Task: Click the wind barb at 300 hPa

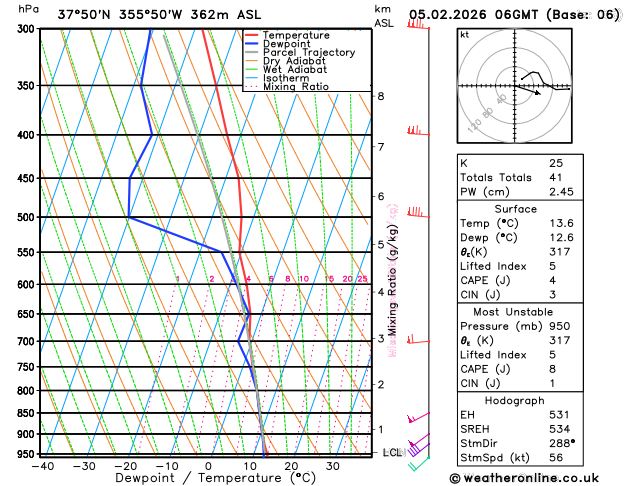Action: pyautogui.click(x=418, y=24)
